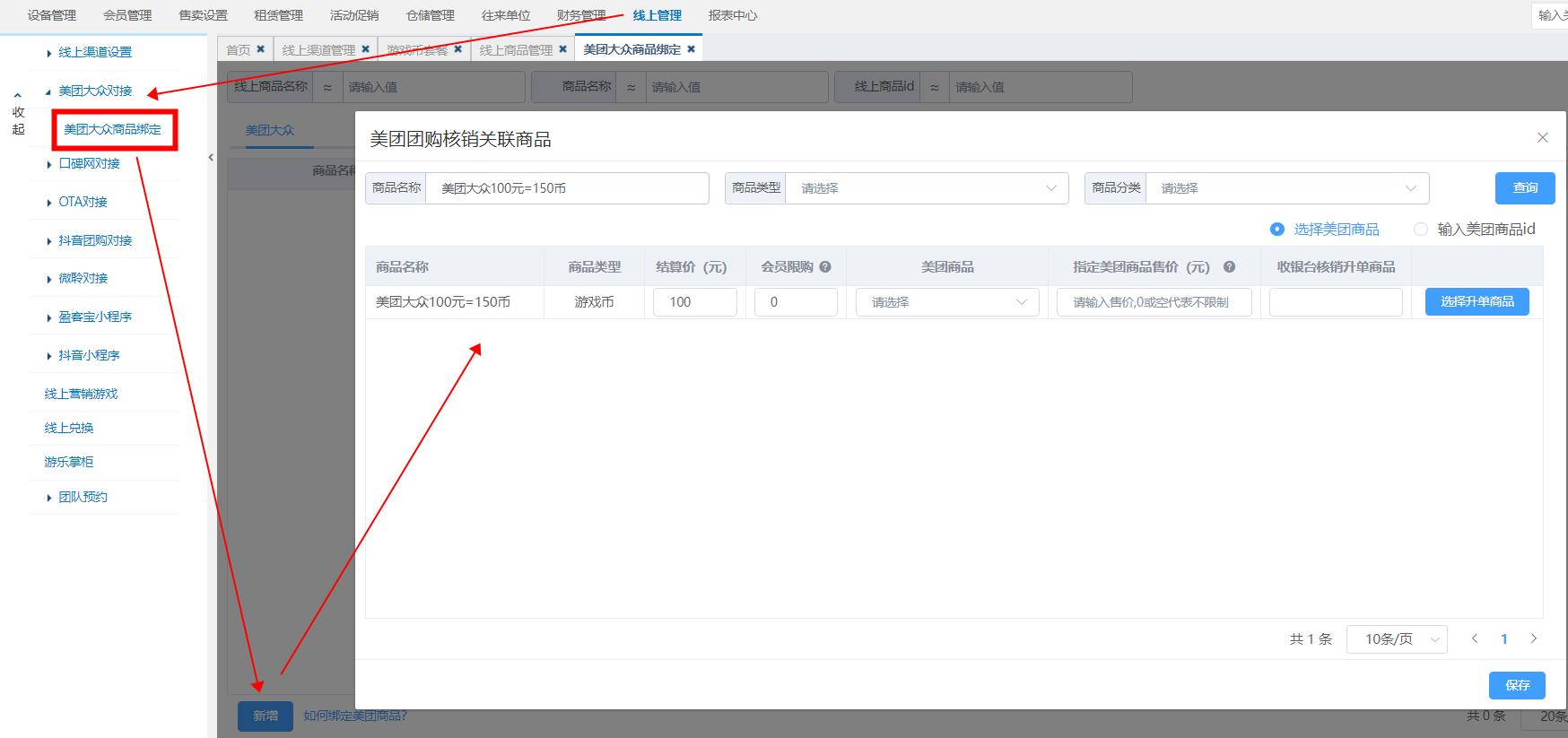Click the 结算价 field showing 100

695,302
